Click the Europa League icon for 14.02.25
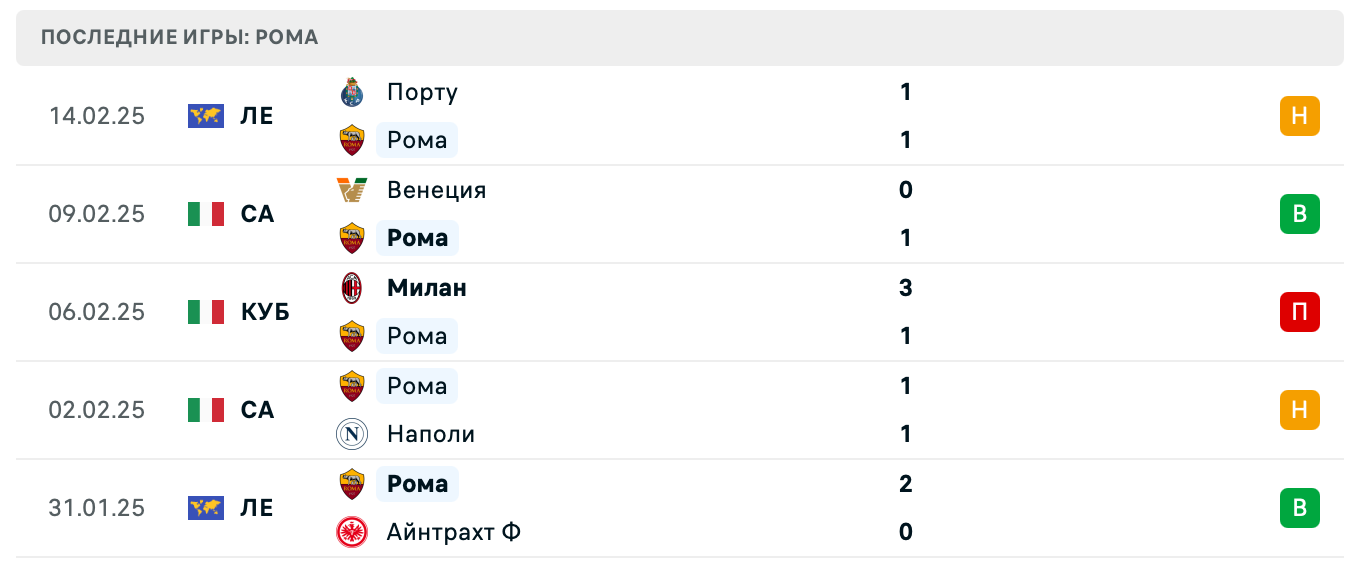Viewport: 1360px width, 576px height. (206, 116)
